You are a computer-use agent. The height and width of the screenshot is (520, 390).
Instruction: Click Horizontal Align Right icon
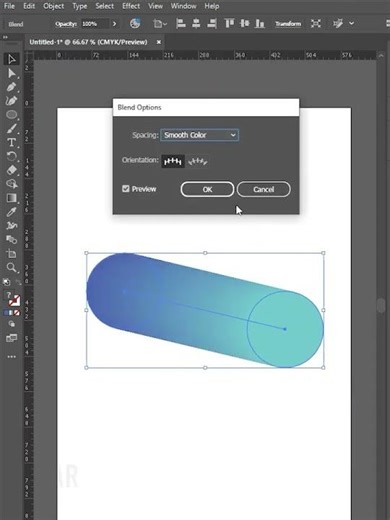pos(212,23)
